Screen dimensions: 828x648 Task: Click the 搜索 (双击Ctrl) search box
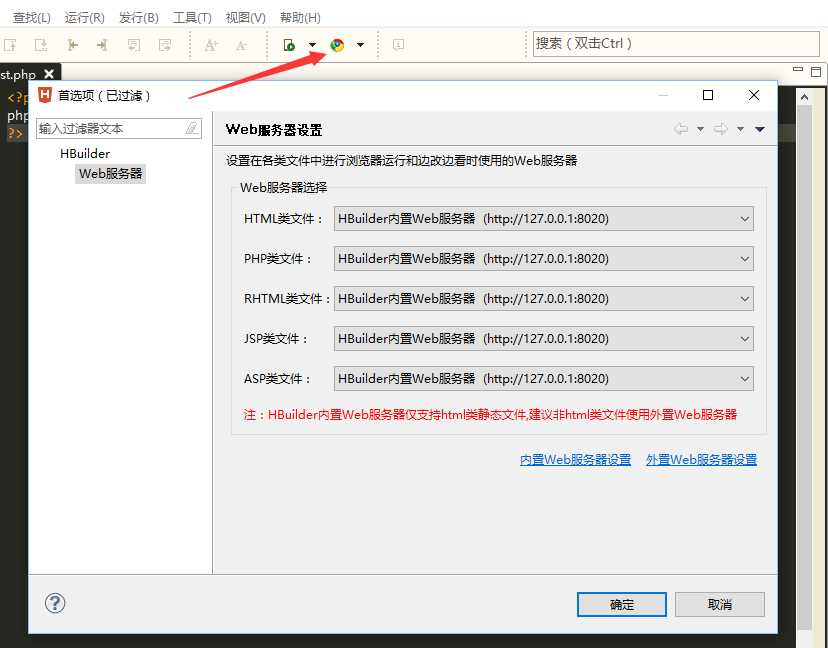point(676,43)
